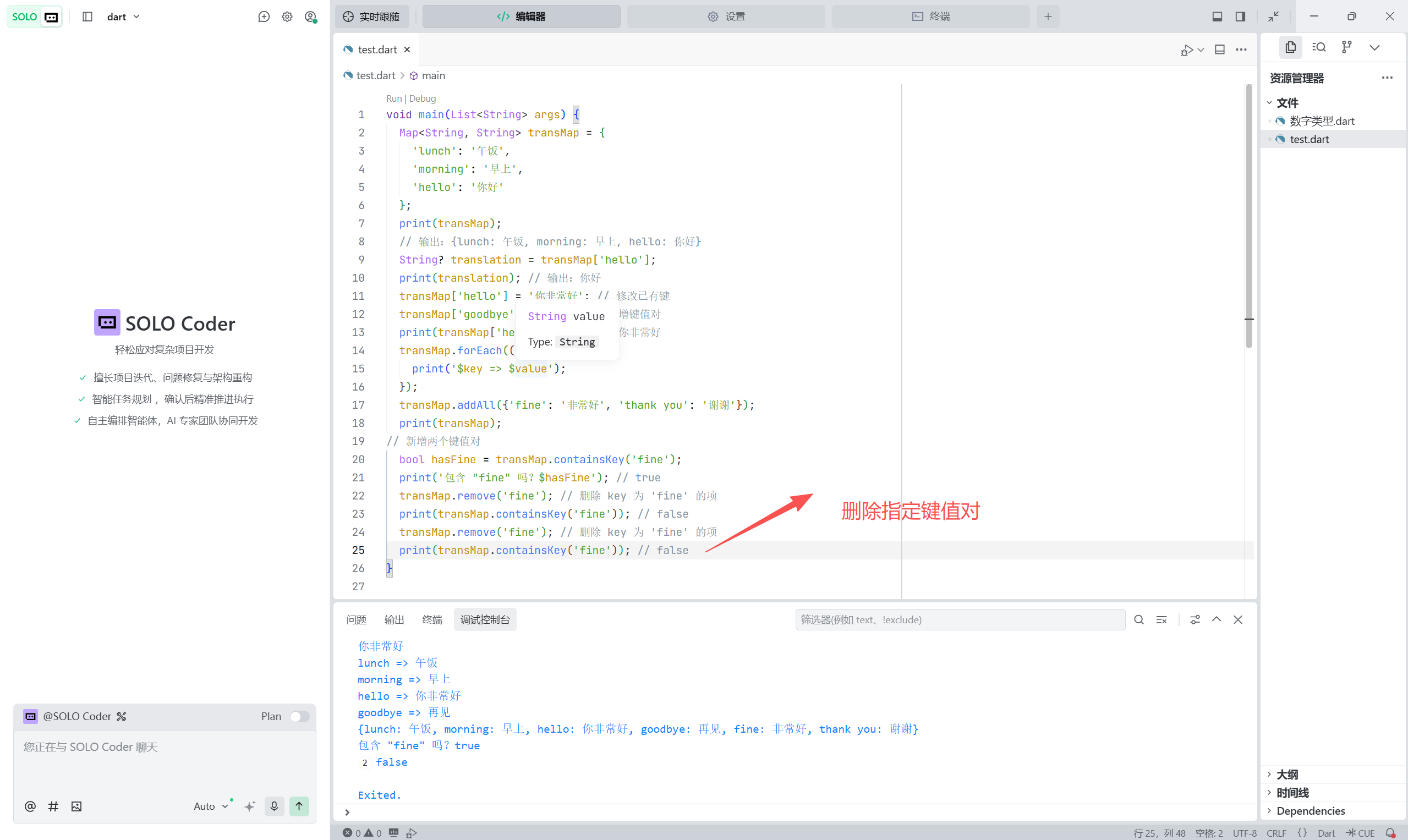Toggle the bottom panel layout icon

(x=1217, y=17)
